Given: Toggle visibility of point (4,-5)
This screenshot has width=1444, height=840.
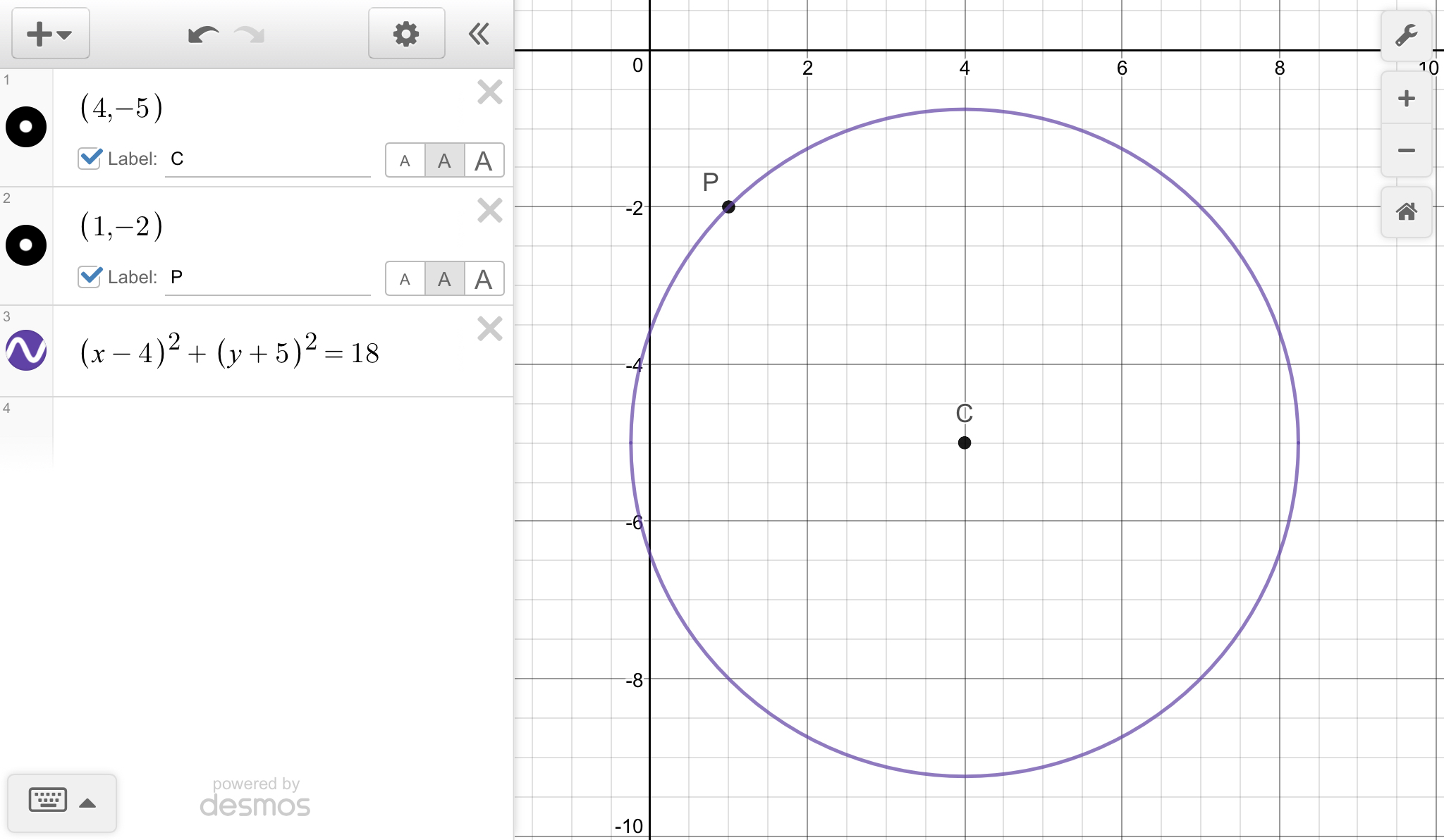Looking at the screenshot, I should point(26,127).
